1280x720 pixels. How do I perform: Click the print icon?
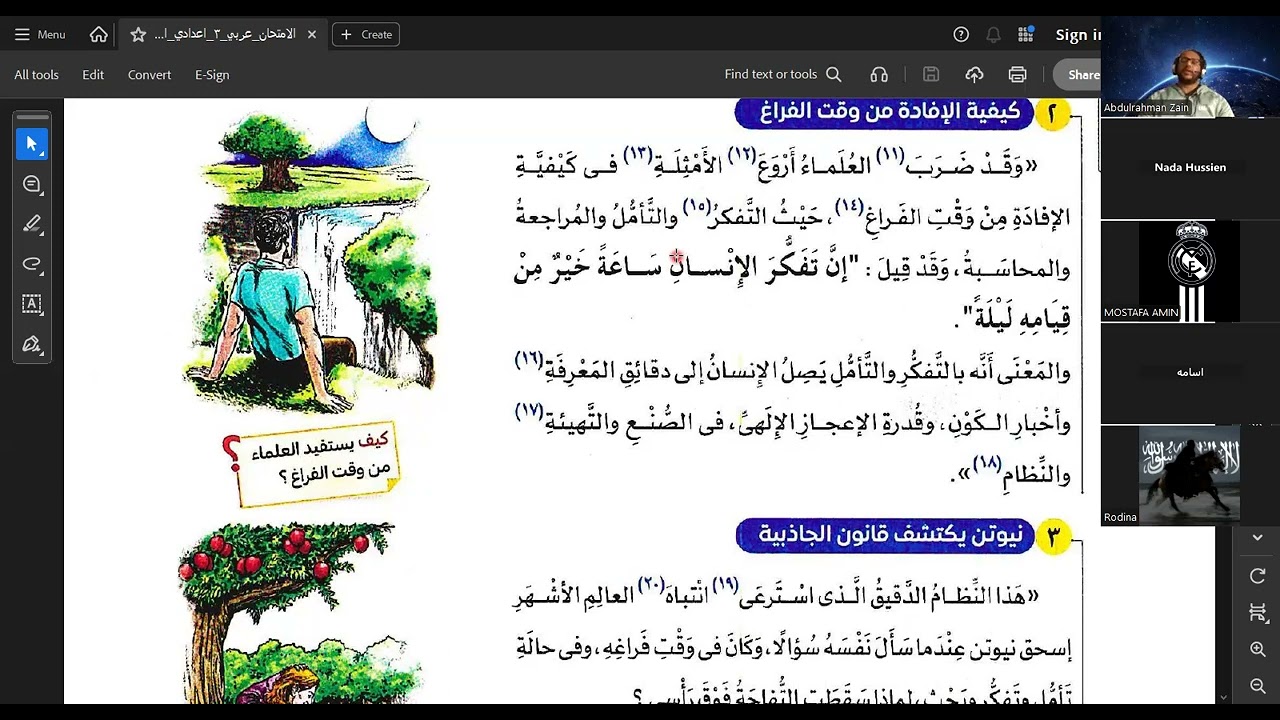point(1017,74)
